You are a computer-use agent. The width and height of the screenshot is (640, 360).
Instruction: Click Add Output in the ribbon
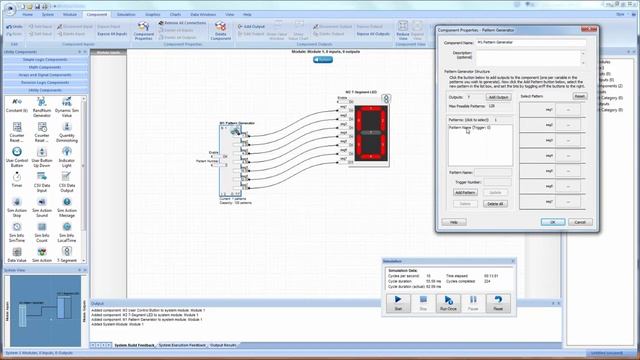click(x=251, y=26)
